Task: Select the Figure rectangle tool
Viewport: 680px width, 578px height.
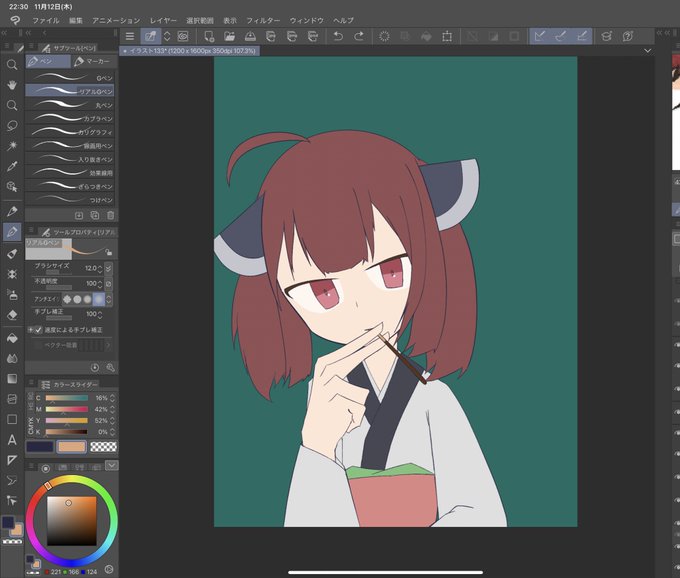Action: click(12, 419)
